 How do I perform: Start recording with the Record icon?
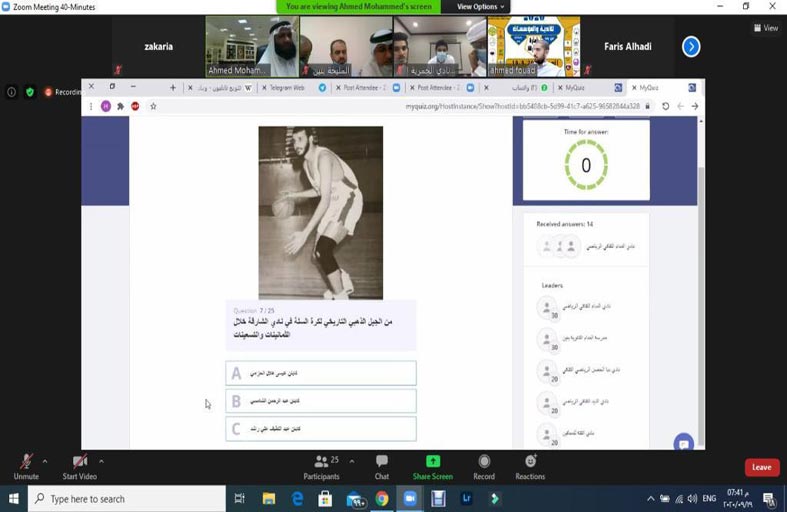[x=483, y=465]
